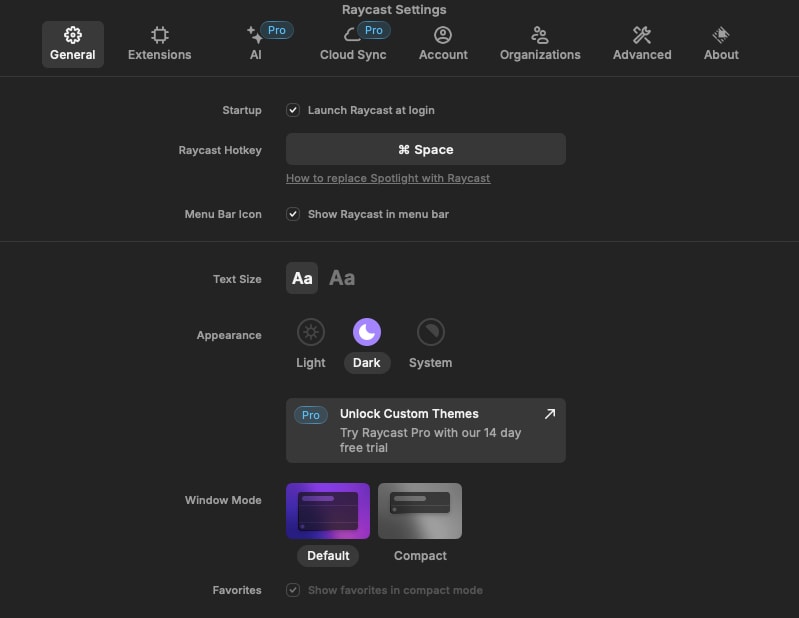
Task: Toggle Launch Raycast at login checkbox
Action: point(293,110)
